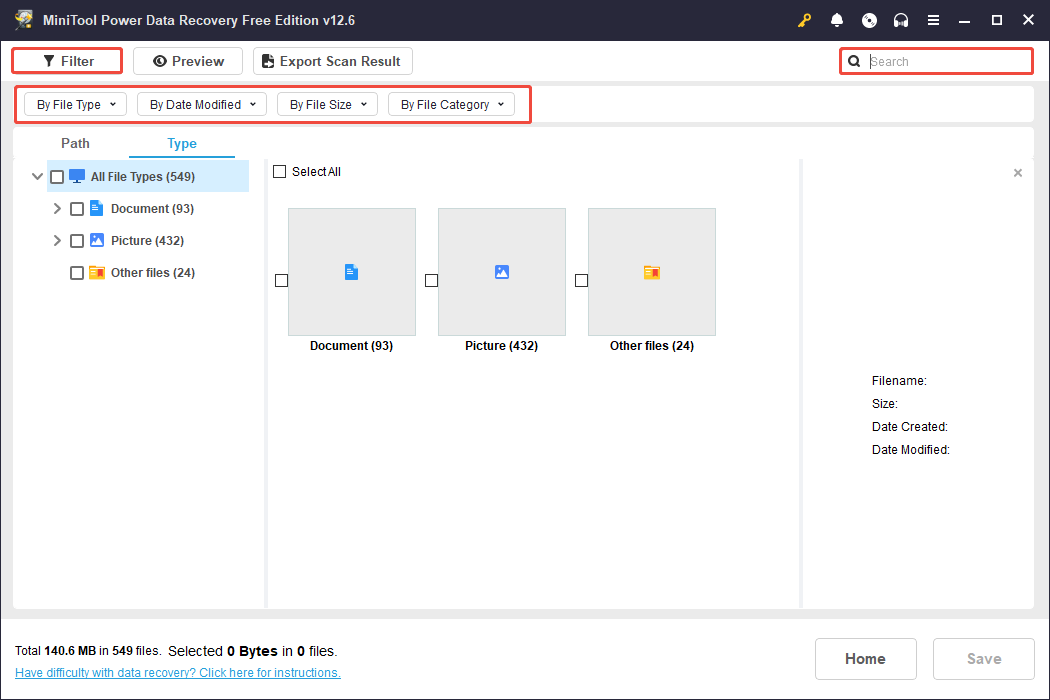The width and height of the screenshot is (1050, 700).
Task: Open the By Date Modified dropdown
Action: point(203,104)
